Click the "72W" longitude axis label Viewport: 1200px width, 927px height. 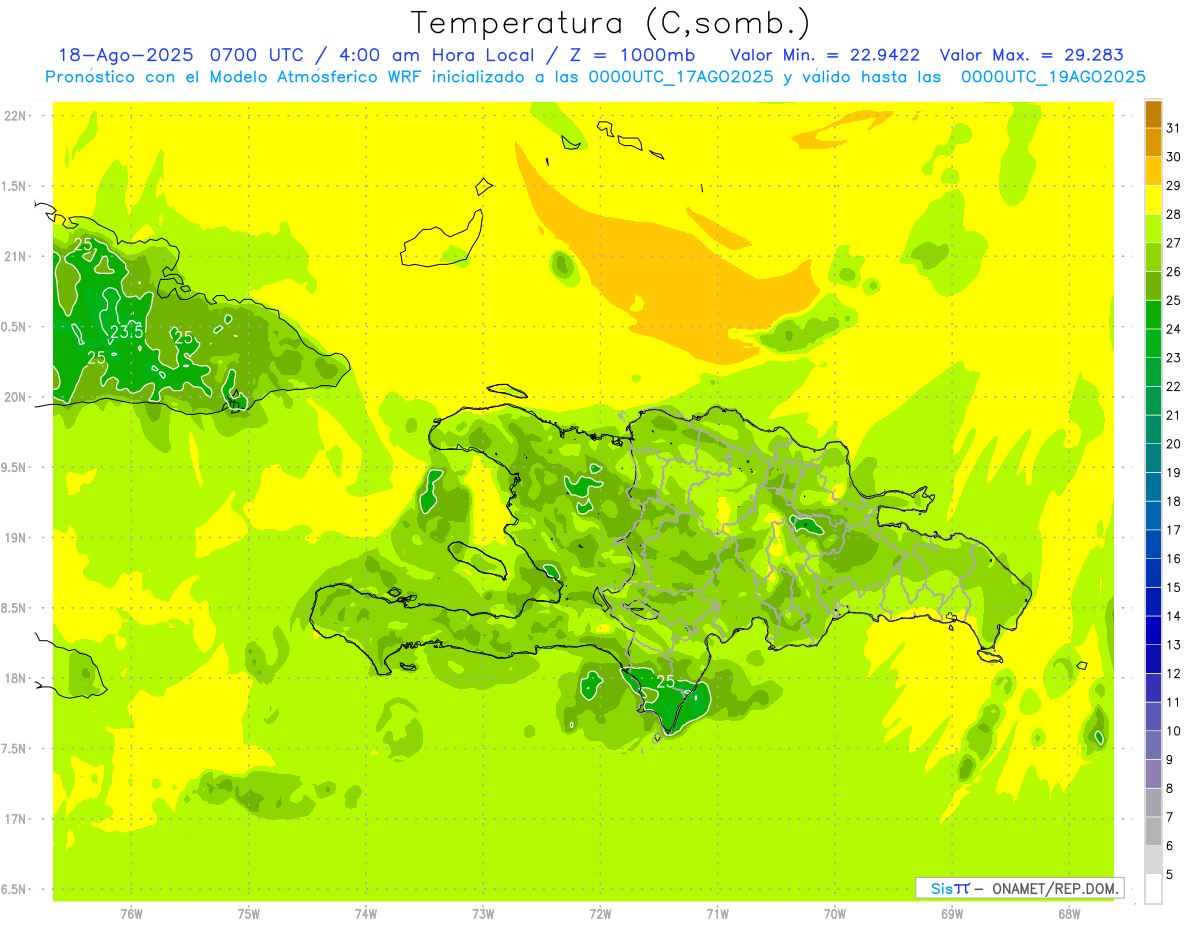pyautogui.click(x=600, y=914)
